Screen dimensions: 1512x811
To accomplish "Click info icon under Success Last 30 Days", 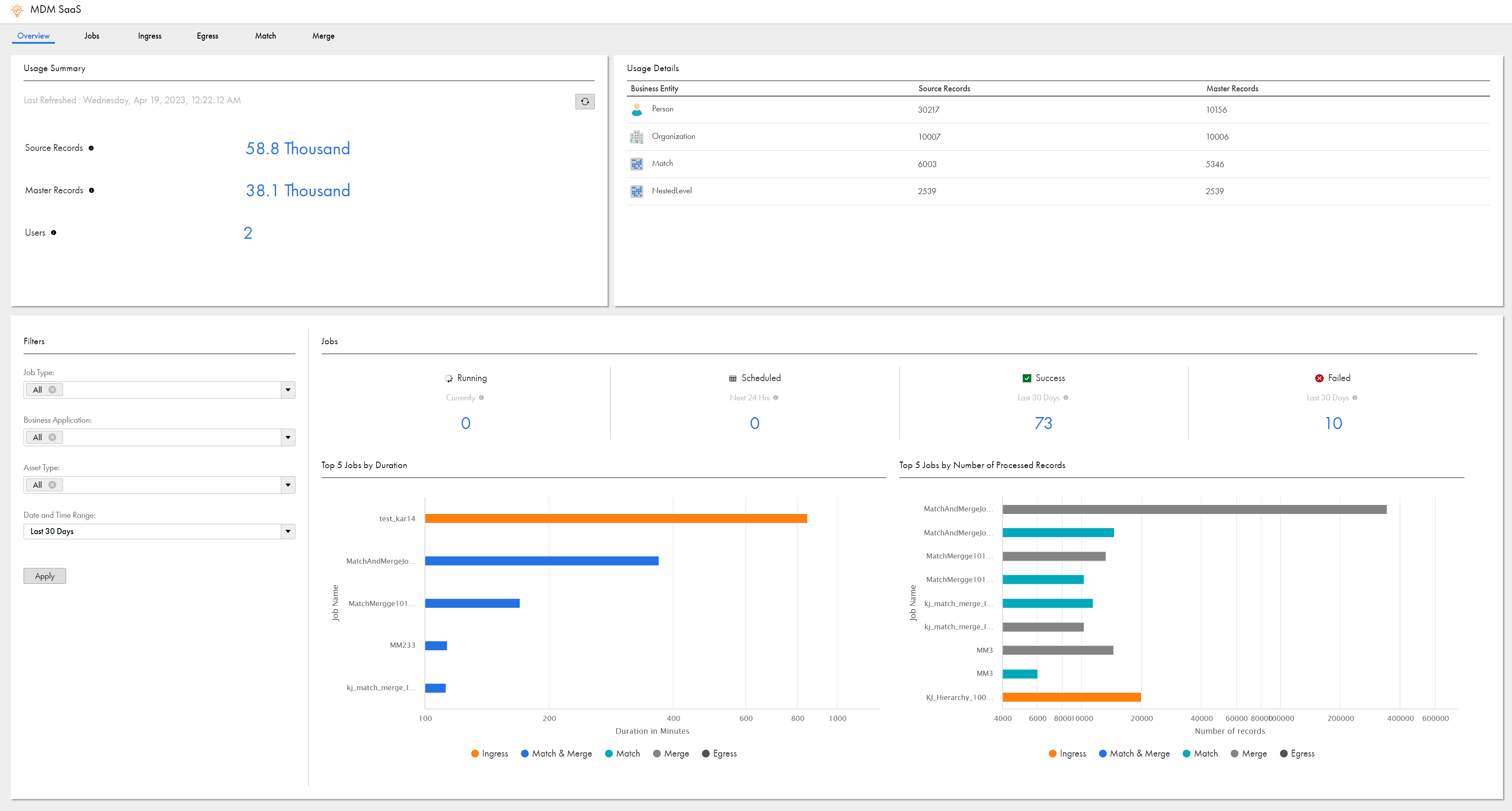I will coord(1066,398).
